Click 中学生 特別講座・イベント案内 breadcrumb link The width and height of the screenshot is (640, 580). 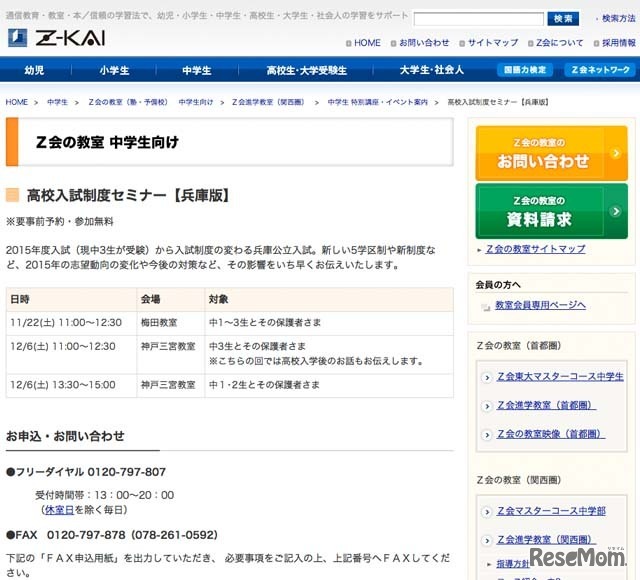[378, 102]
